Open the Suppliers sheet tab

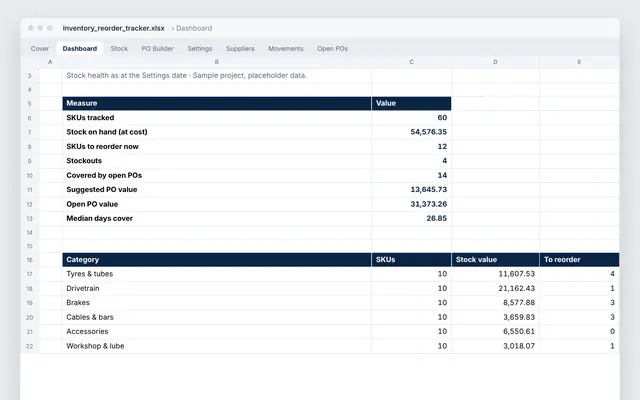click(240, 49)
